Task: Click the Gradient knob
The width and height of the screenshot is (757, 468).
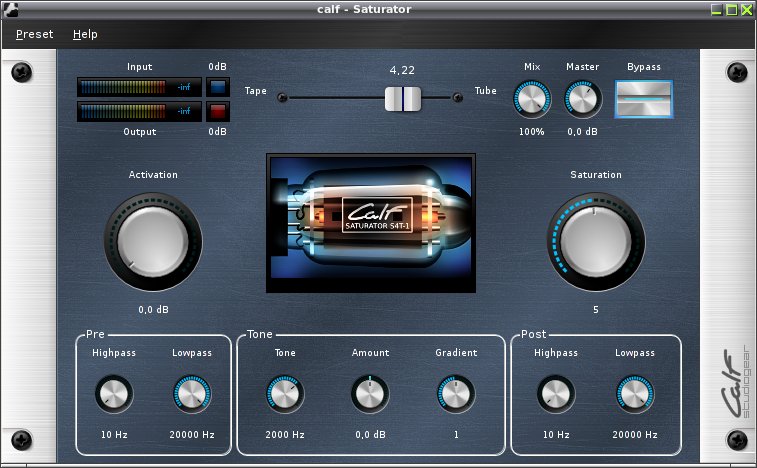Action: pyautogui.click(x=456, y=394)
